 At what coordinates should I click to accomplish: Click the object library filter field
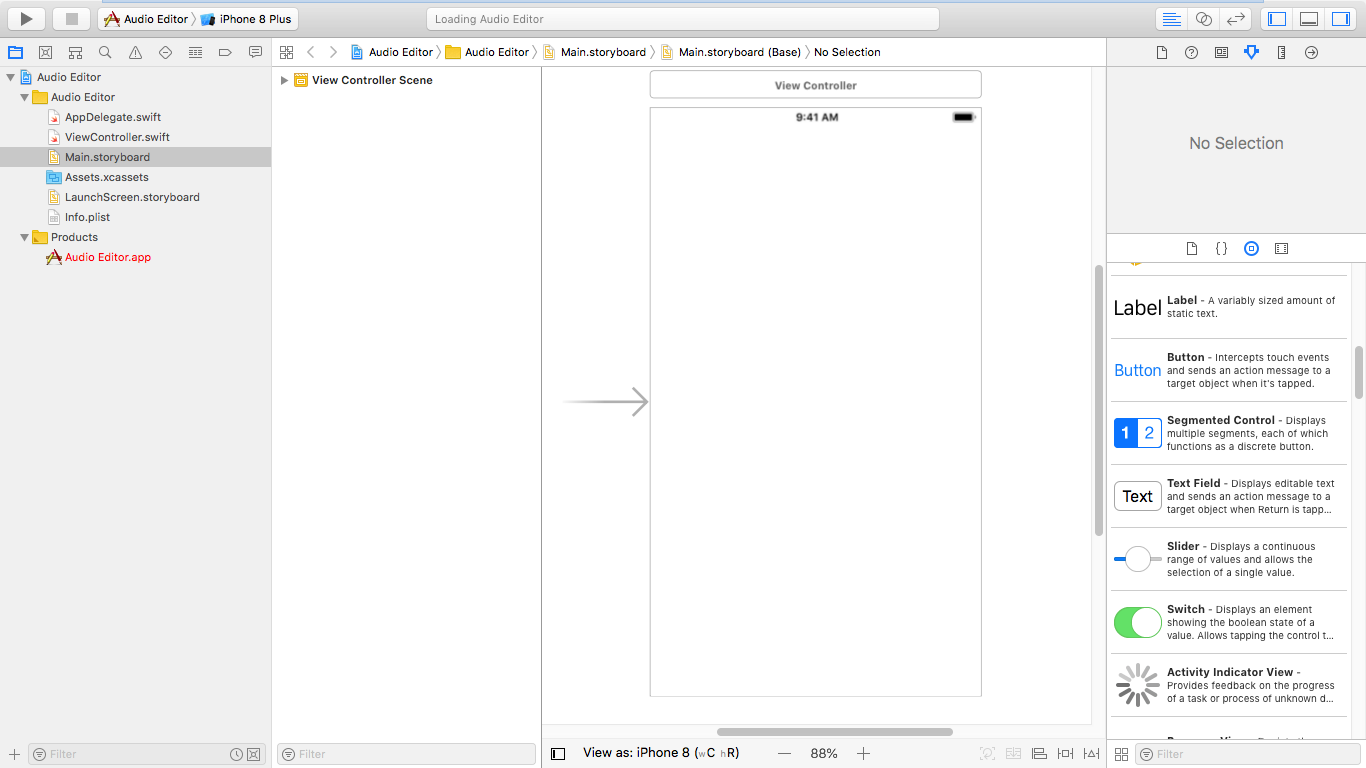tap(1249, 753)
